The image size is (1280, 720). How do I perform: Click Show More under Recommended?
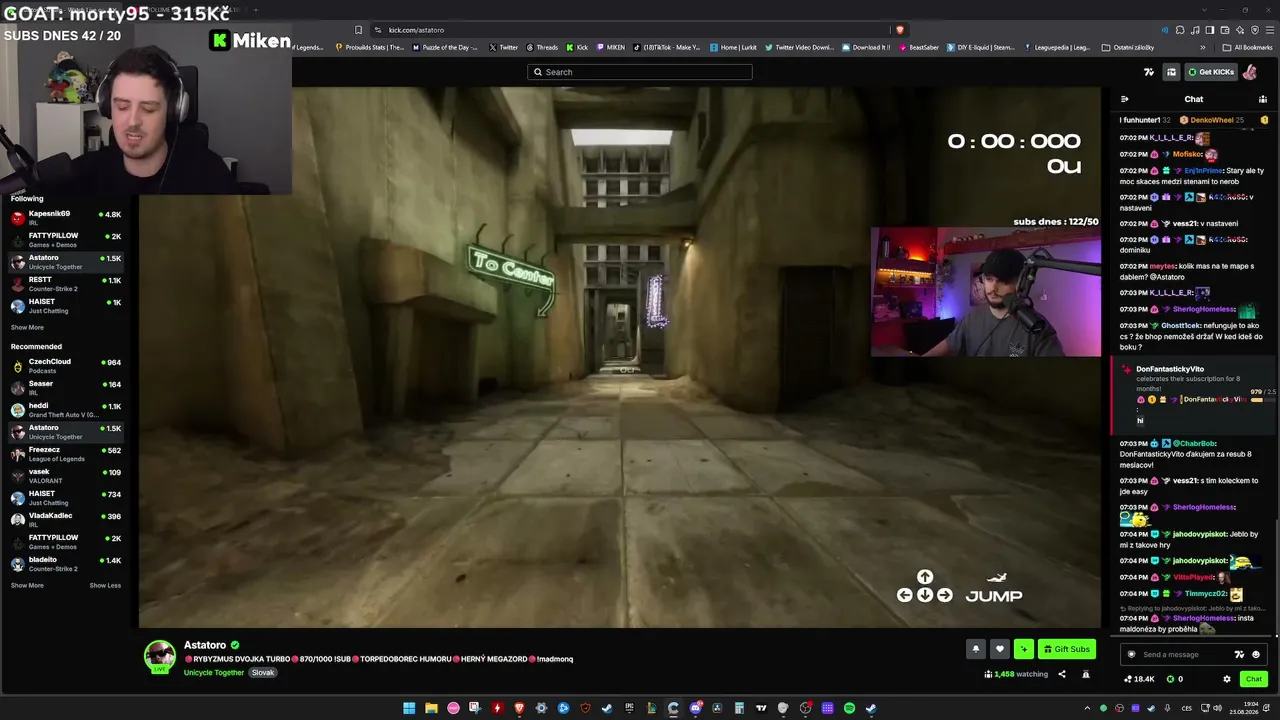[27, 585]
